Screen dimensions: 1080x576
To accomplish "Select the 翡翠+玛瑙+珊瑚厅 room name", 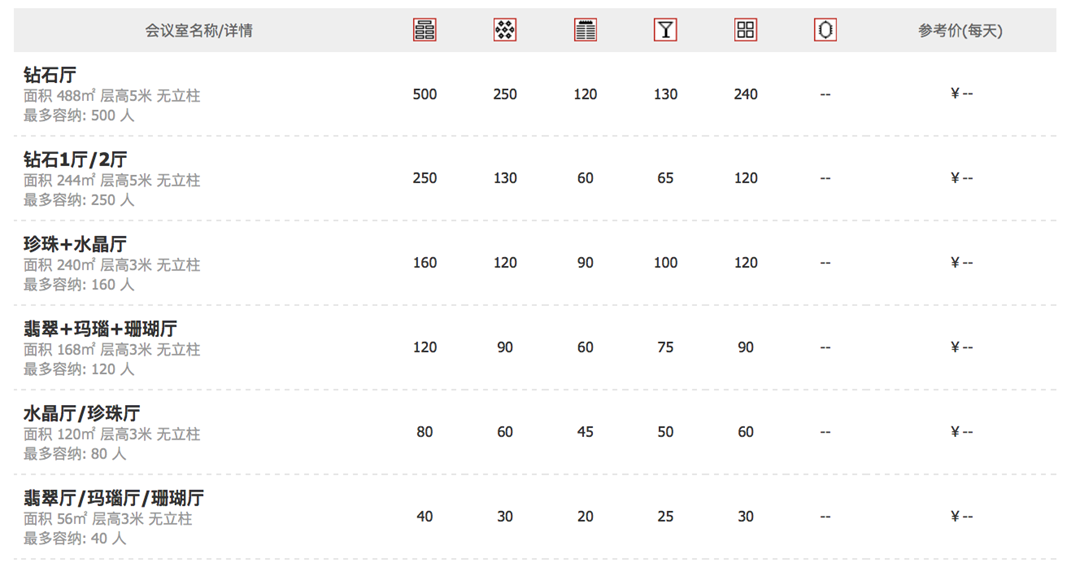I will pos(100,329).
